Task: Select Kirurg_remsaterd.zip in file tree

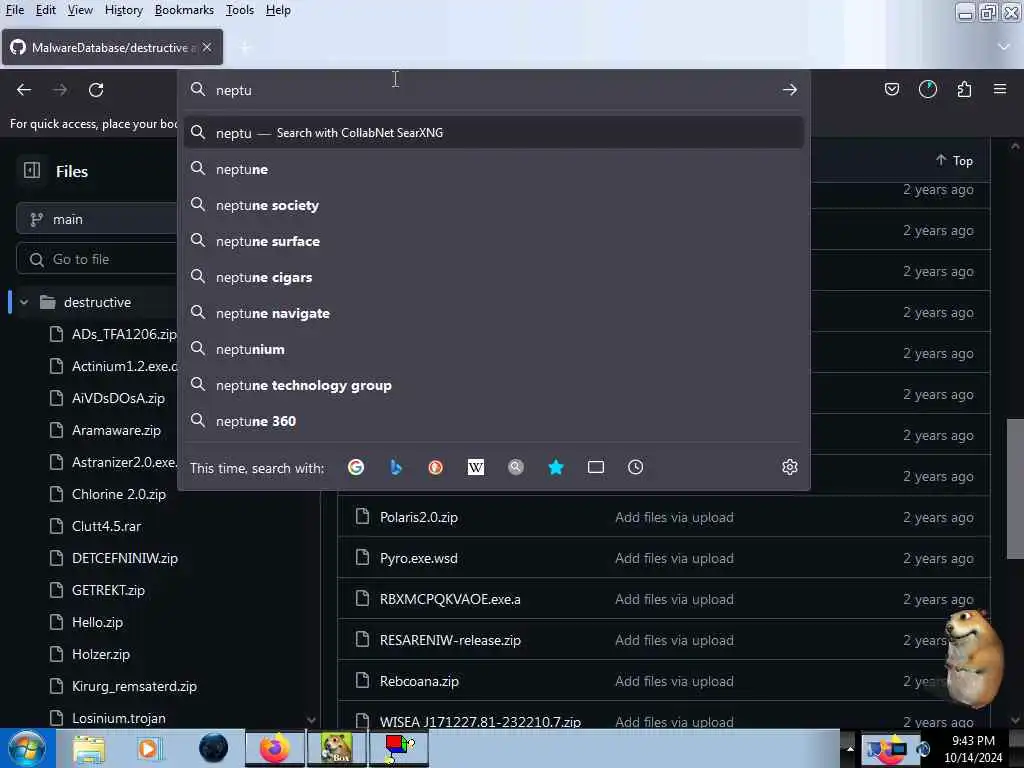Action: [134, 686]
